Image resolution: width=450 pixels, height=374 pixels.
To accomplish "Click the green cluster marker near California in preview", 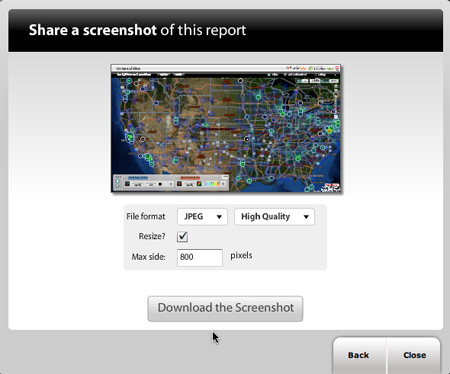I will pos(129,137).
